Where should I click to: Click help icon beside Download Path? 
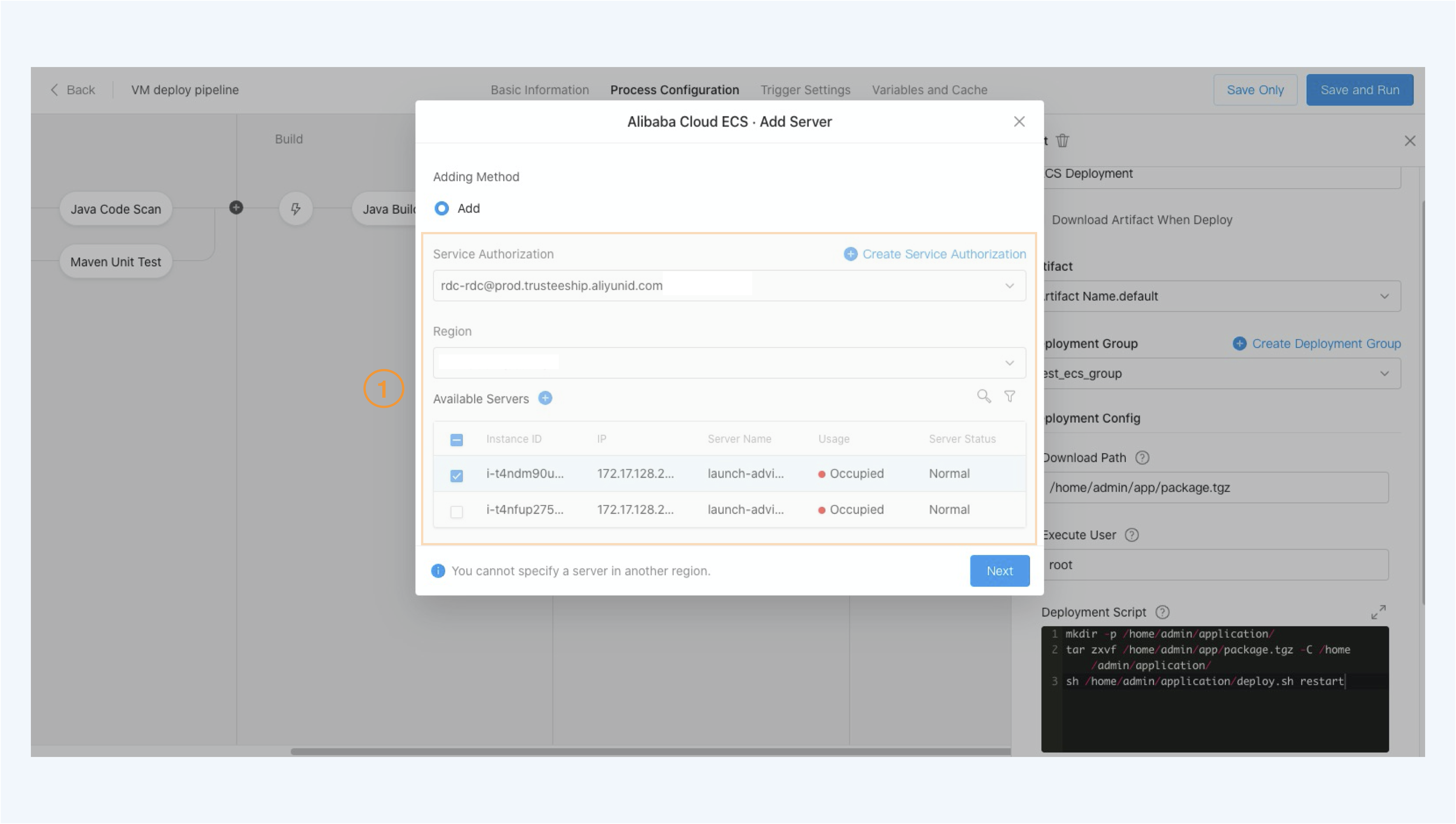coord(1142,457)
